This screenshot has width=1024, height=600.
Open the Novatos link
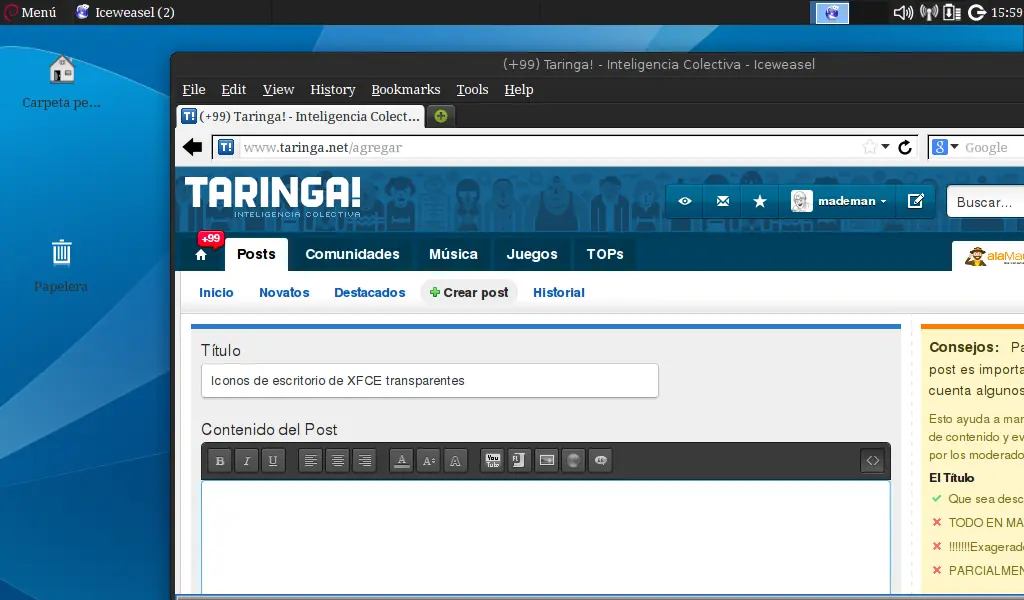pyautogui.click(x=284, y=292)
